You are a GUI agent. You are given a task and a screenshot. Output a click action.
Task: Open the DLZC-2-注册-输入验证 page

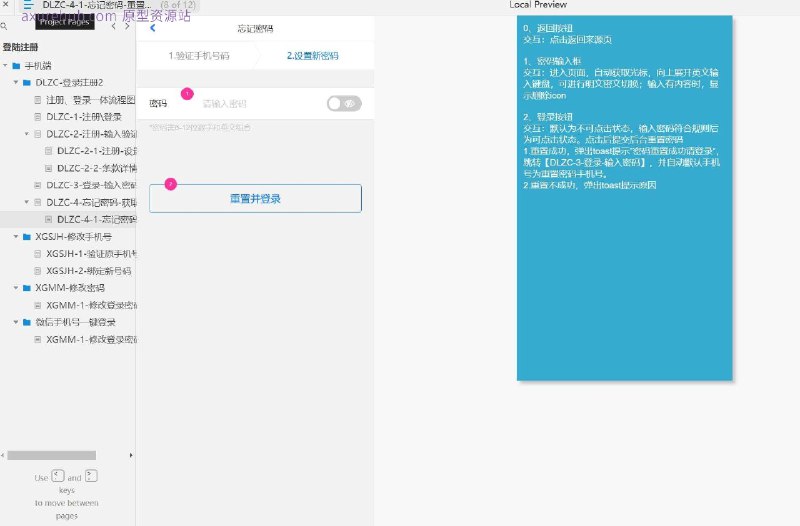click(x=91, y=134)
